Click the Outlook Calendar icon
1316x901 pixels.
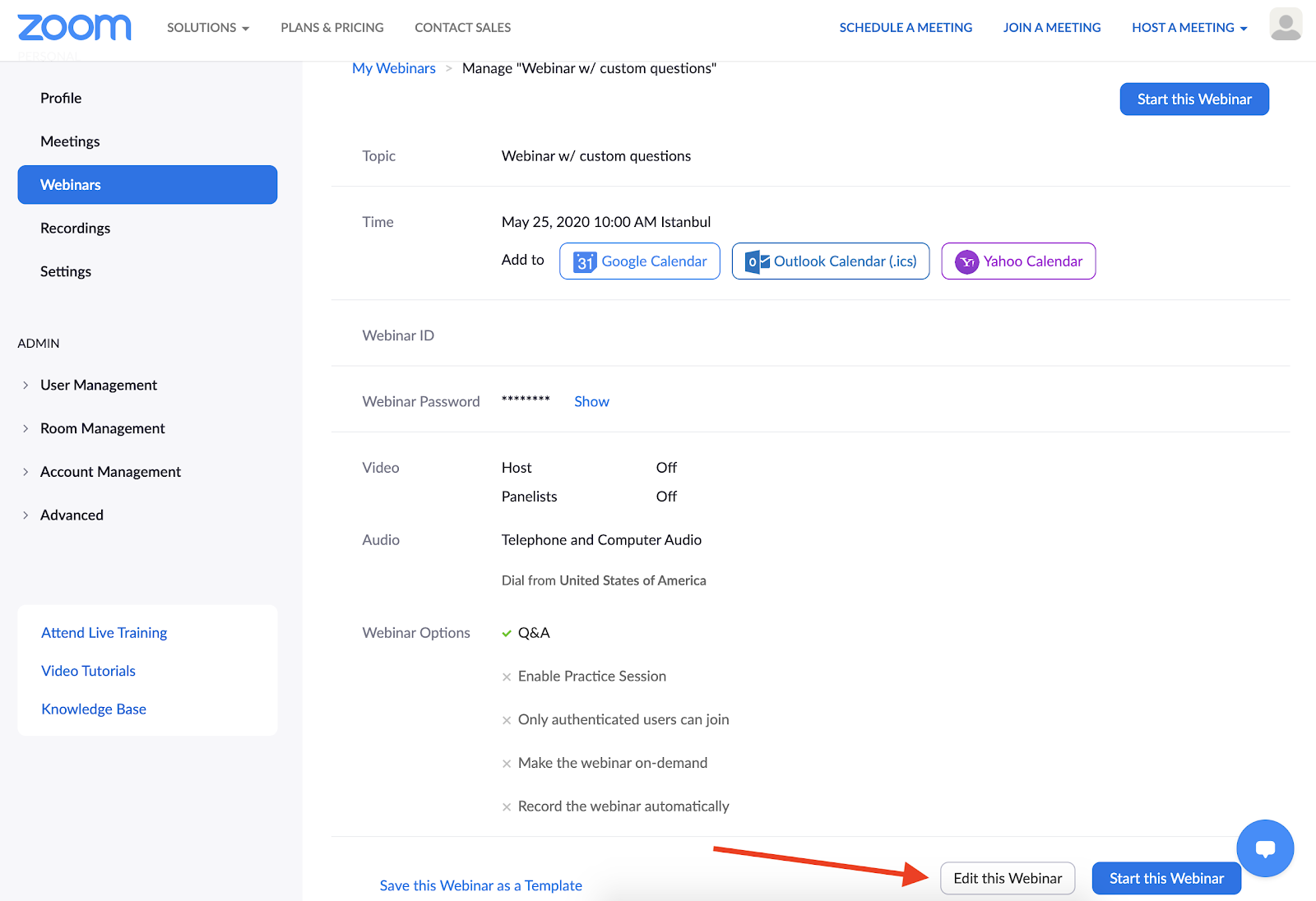tap(757, 261)
